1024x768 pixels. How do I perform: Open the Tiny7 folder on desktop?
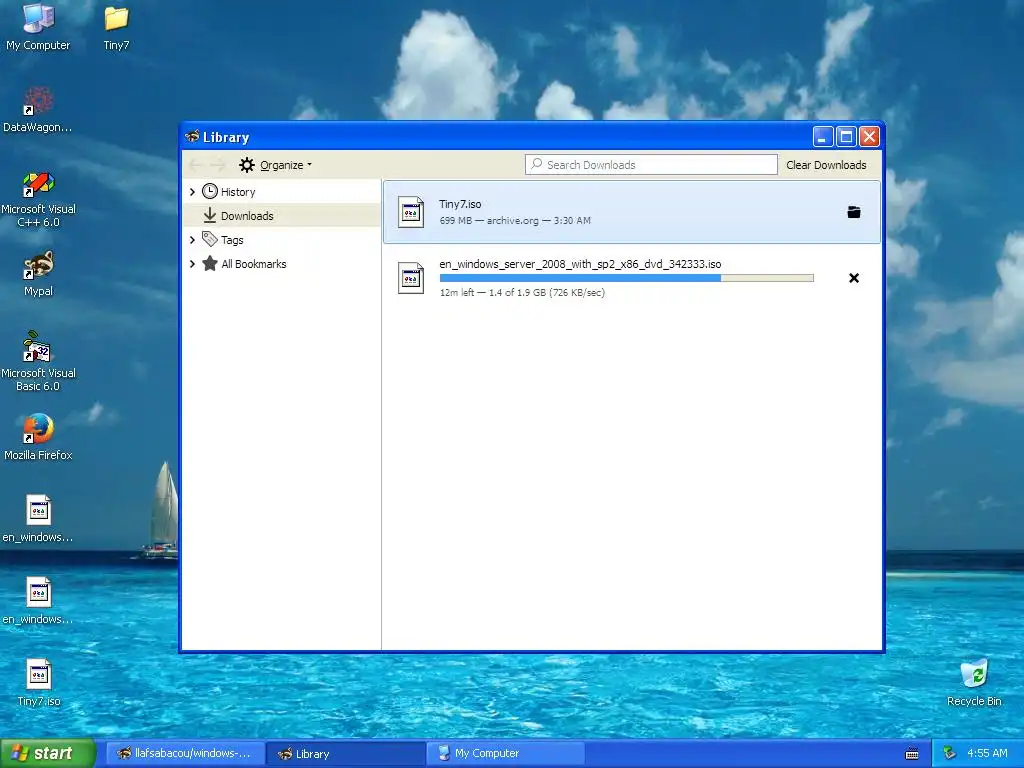coord(116,27)
